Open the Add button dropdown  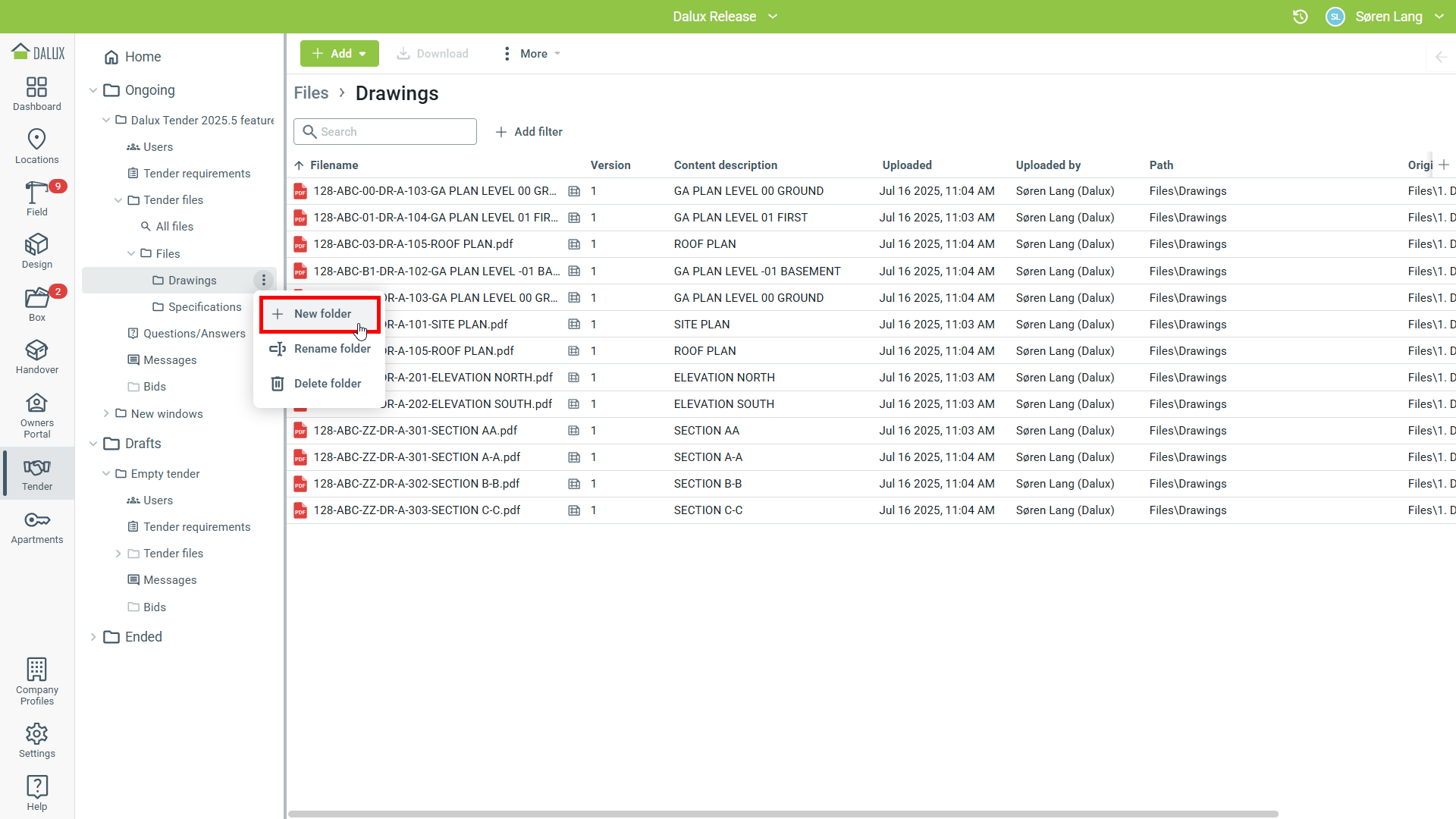[x=339, y=54]
